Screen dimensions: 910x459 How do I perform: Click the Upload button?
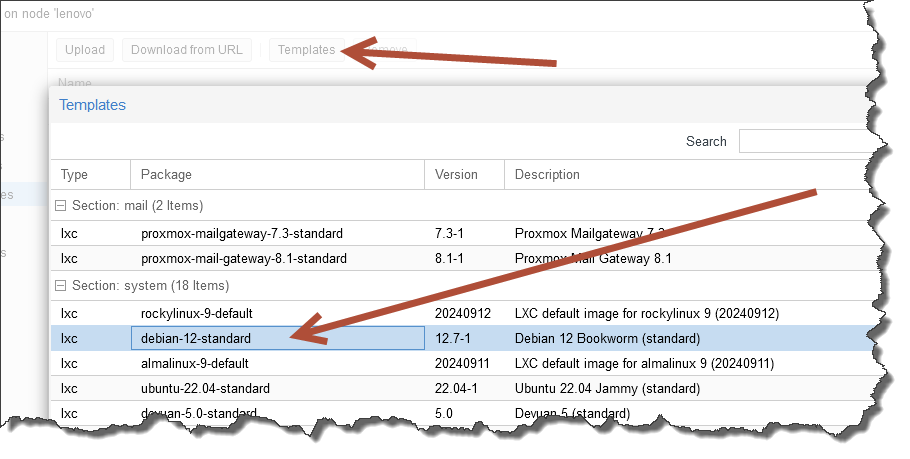(x=85, y=50)
